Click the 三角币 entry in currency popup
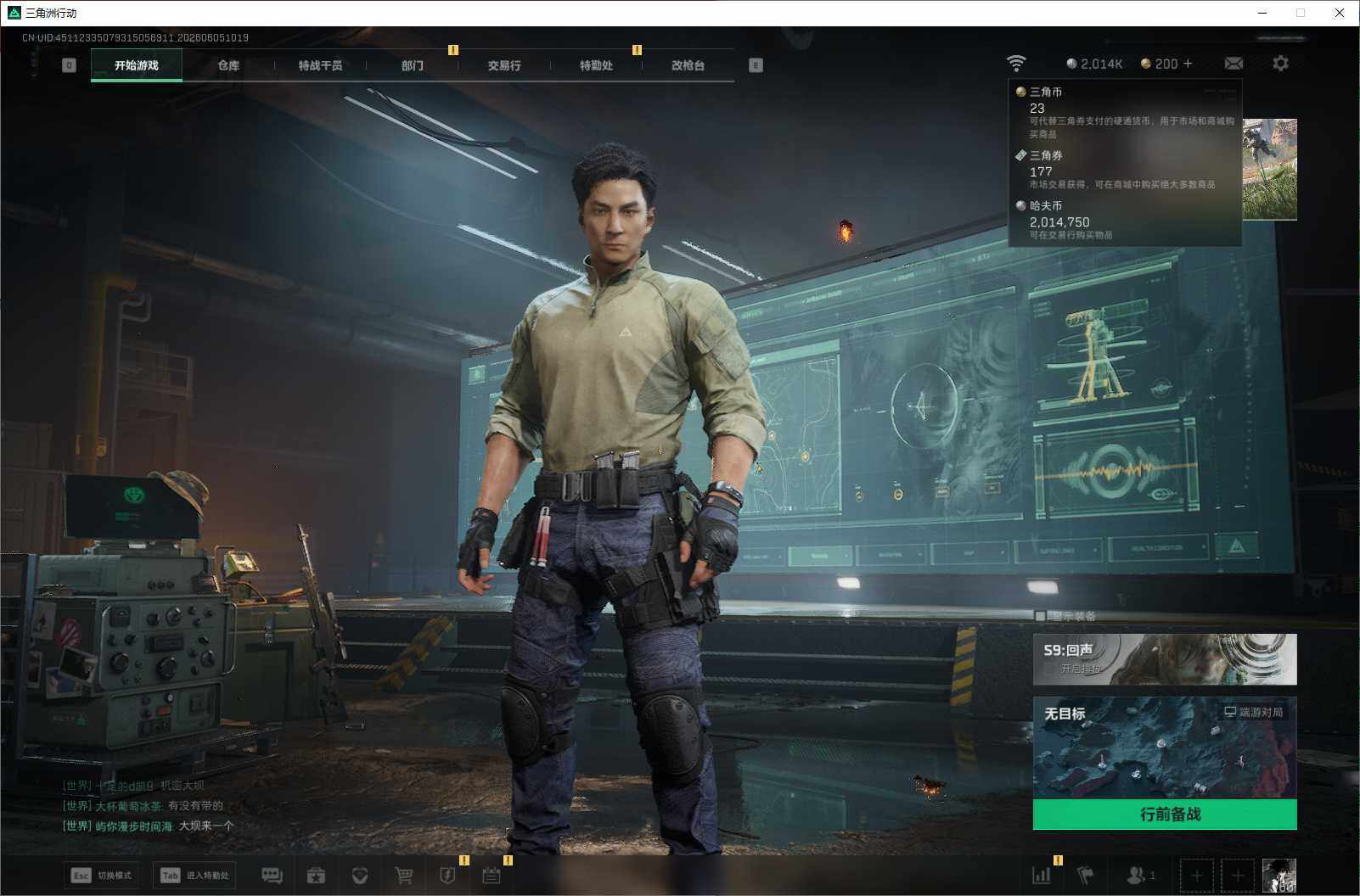Screen dimensions: 1360x896 tap(1125, 112)
